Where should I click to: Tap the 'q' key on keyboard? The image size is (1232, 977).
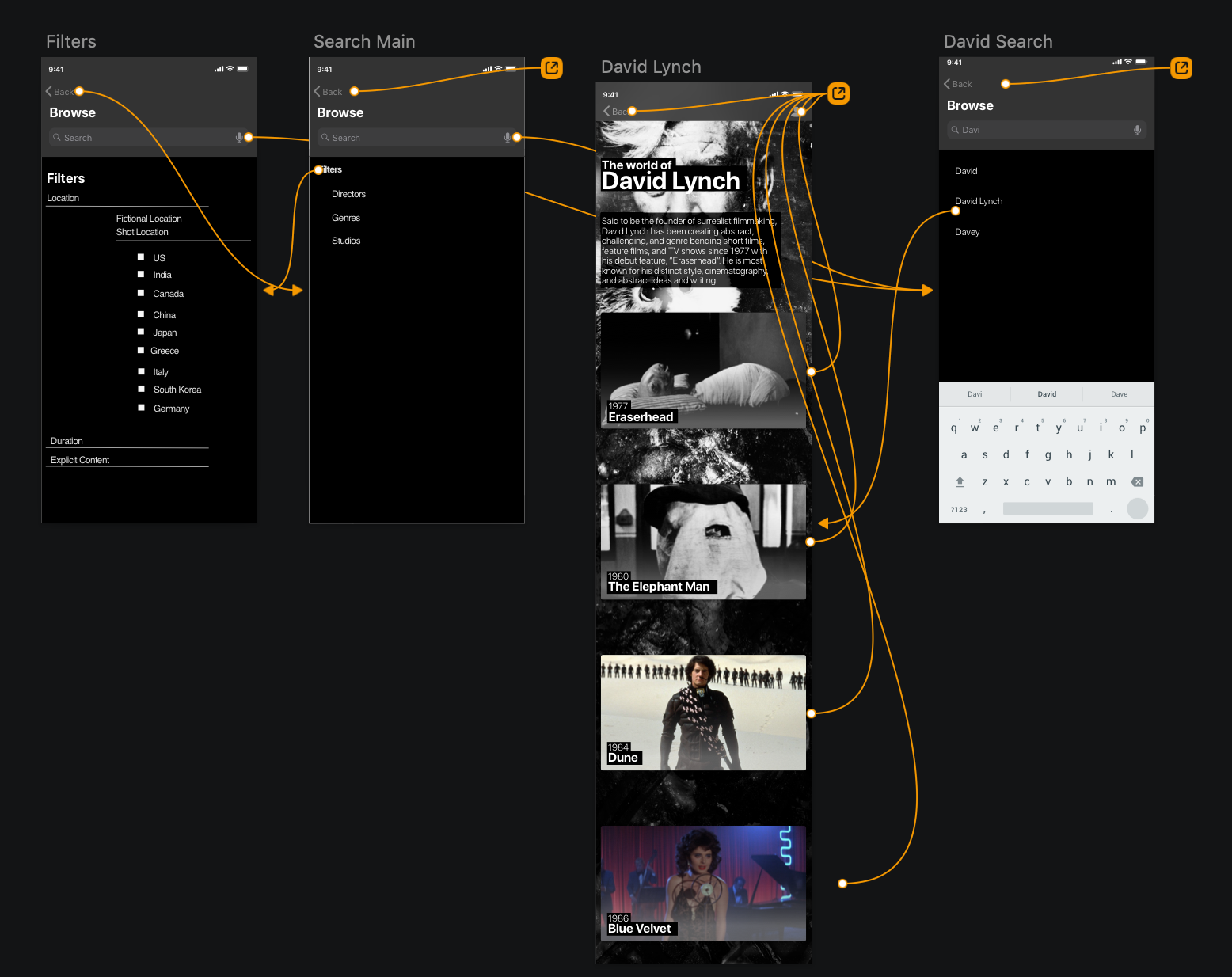coord(954,428)
